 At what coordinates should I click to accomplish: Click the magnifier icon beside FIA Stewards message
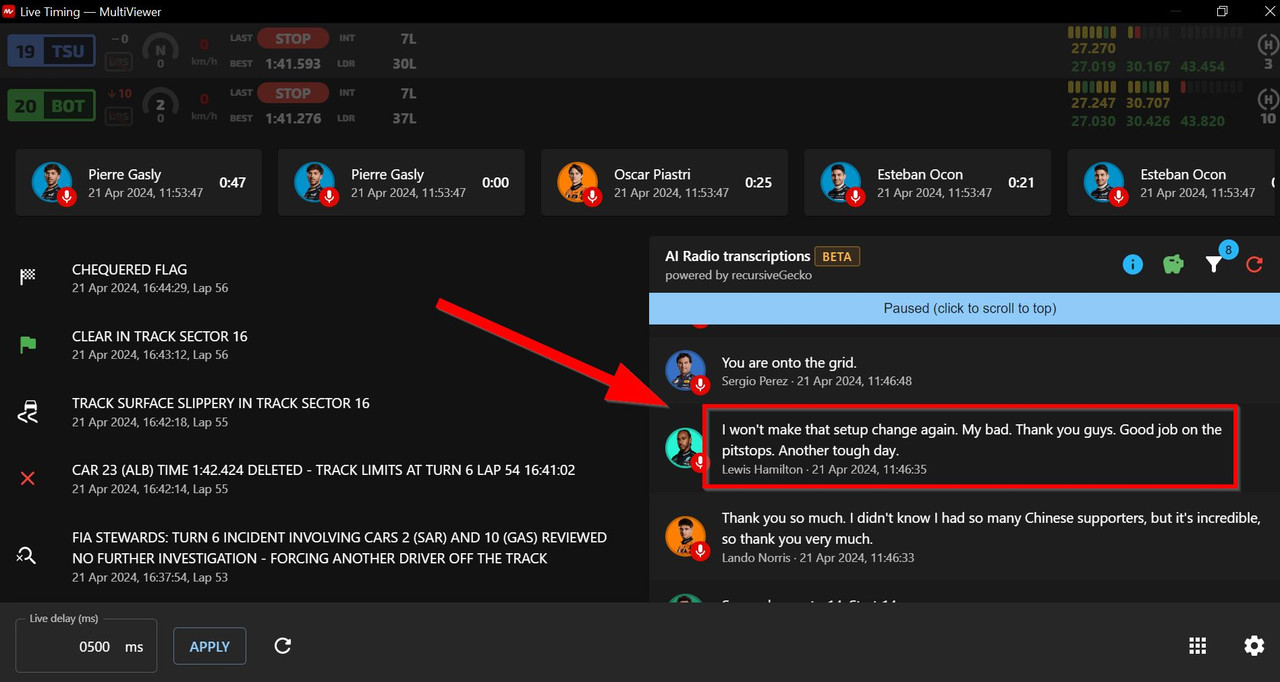[x=28, y=555]
